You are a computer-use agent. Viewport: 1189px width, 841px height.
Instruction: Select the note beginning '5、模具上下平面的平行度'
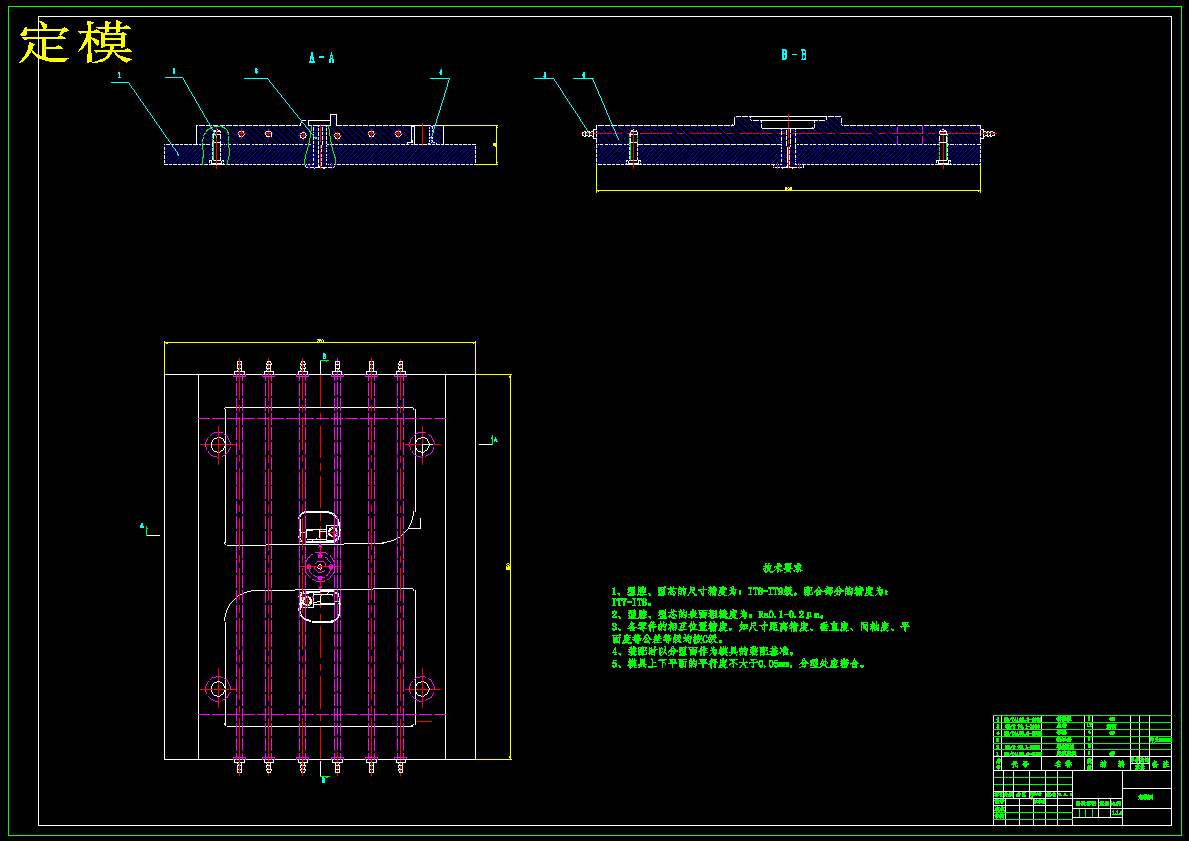point(739,664)
